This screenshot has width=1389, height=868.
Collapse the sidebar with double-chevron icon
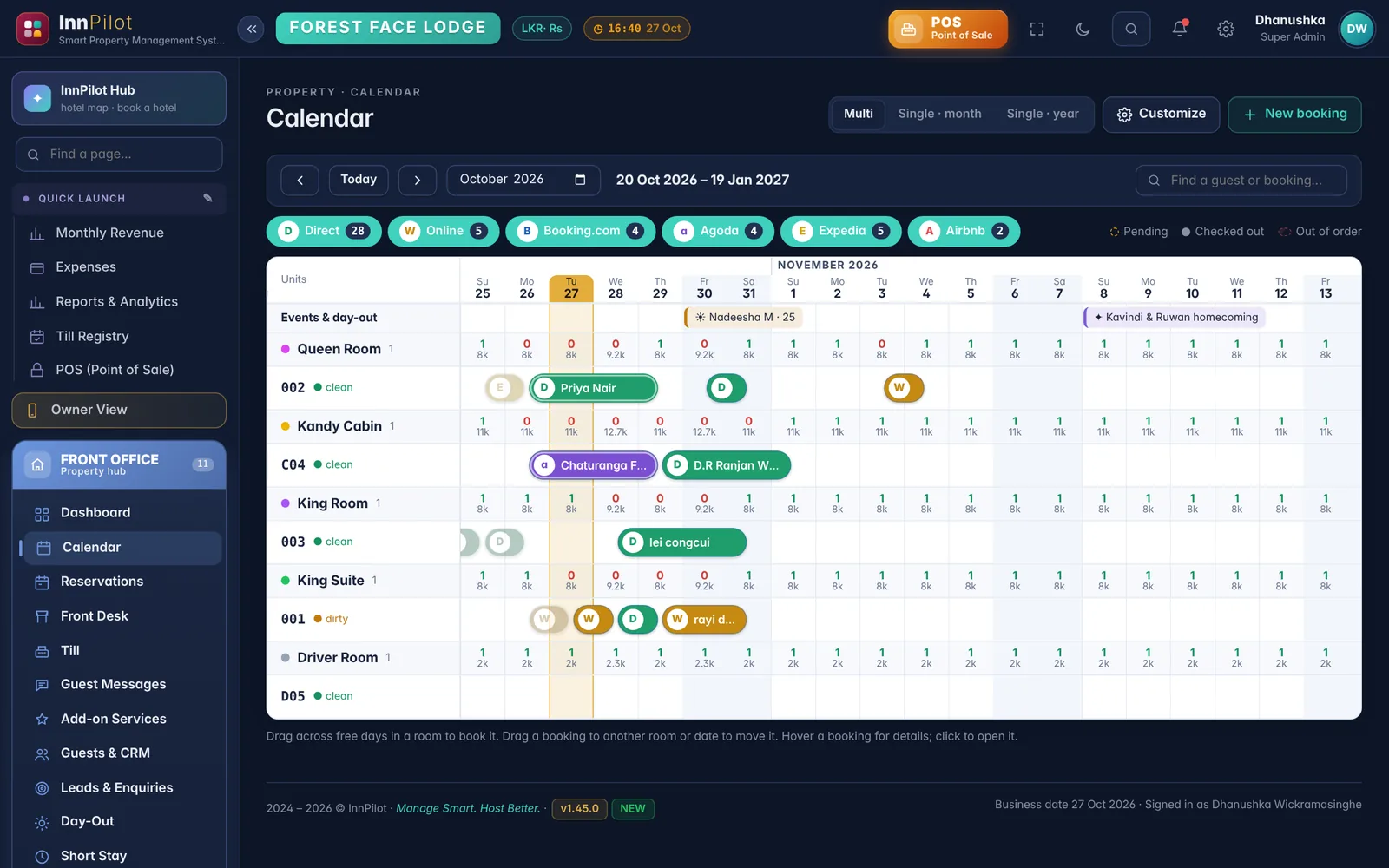tap(251, 29)
